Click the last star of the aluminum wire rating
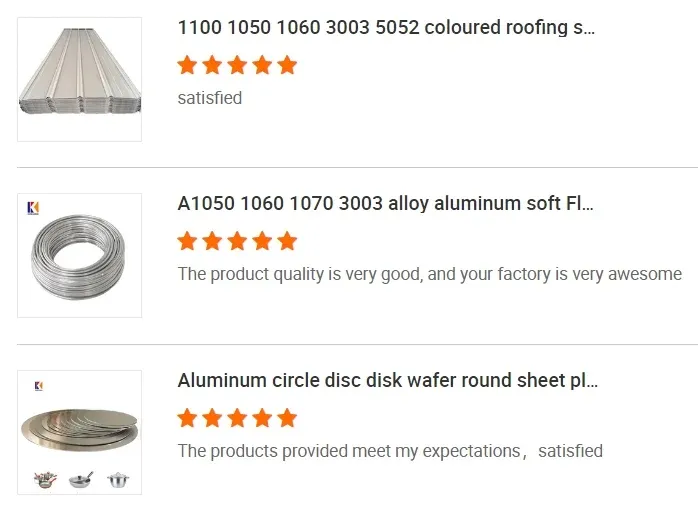The image size is (698, 509). point(287,241)
